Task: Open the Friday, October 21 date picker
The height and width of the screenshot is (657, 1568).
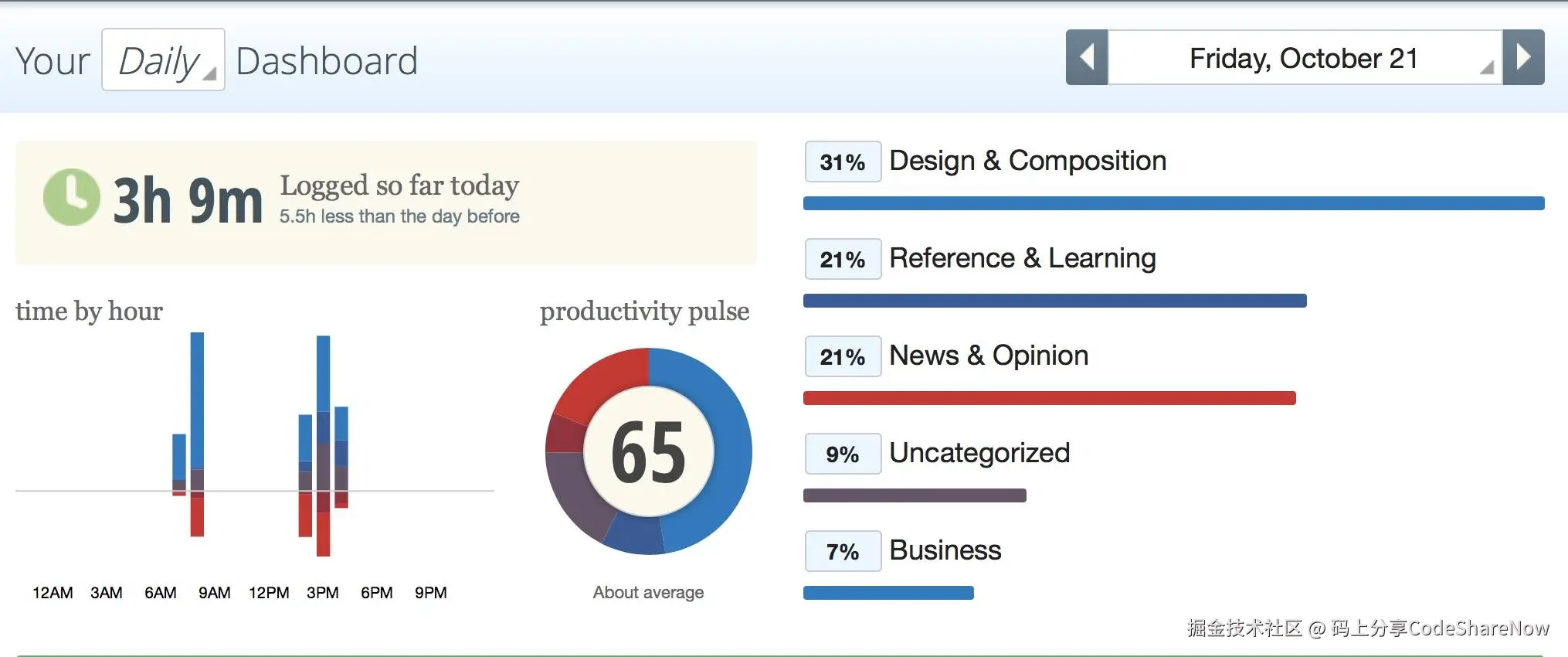Action: pos(1304,58)
